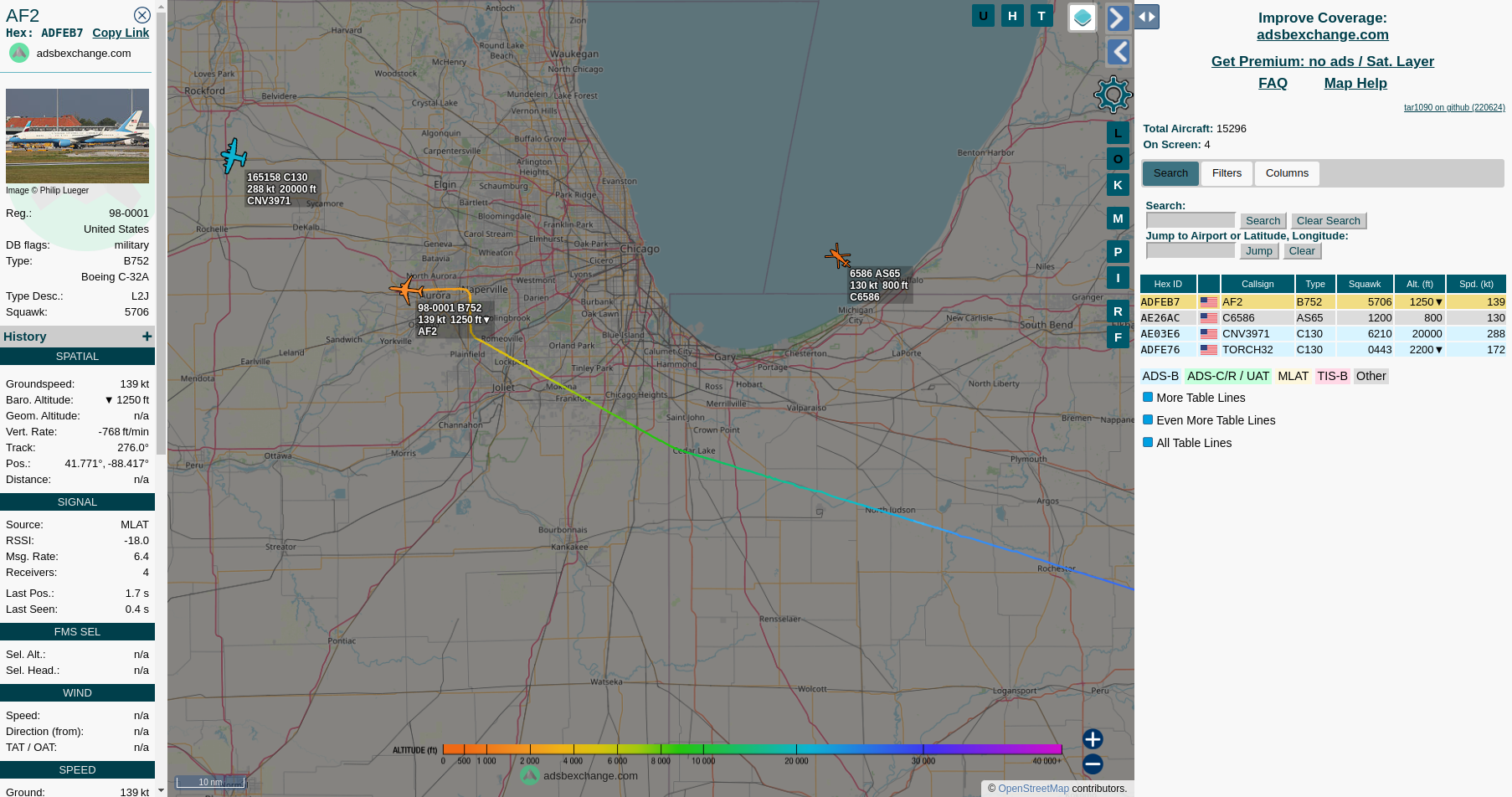1512x797 pixels.
Task: Expand the History section plus icon
Action: pyautogui.click(x=147, y=336)
